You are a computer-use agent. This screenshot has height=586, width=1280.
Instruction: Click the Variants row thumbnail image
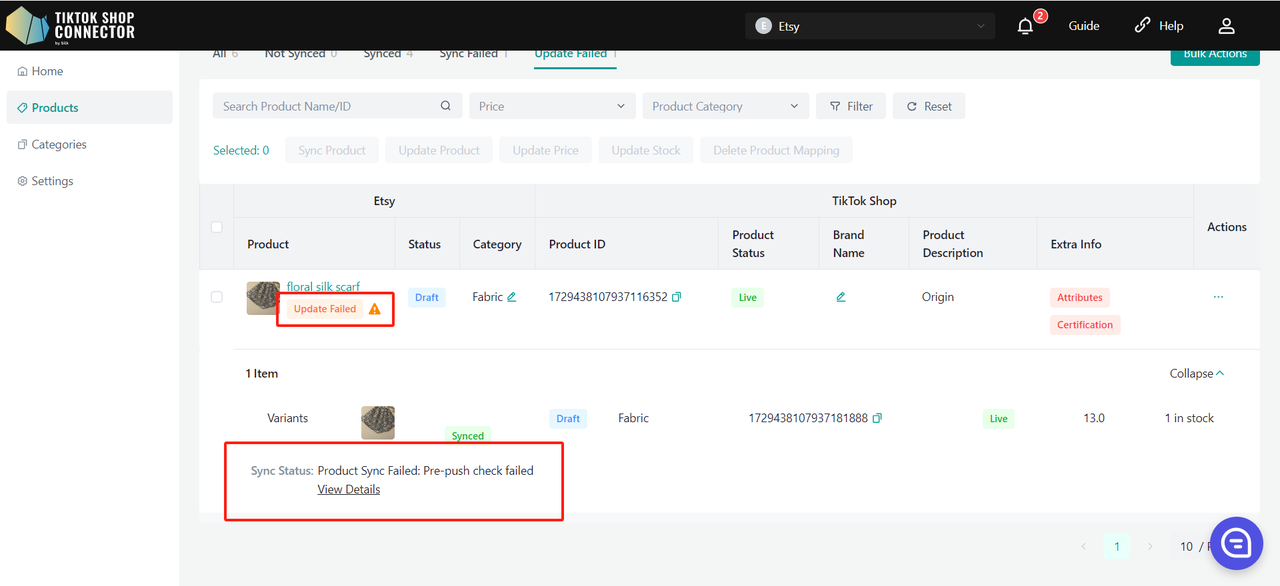tap(378, 423)
